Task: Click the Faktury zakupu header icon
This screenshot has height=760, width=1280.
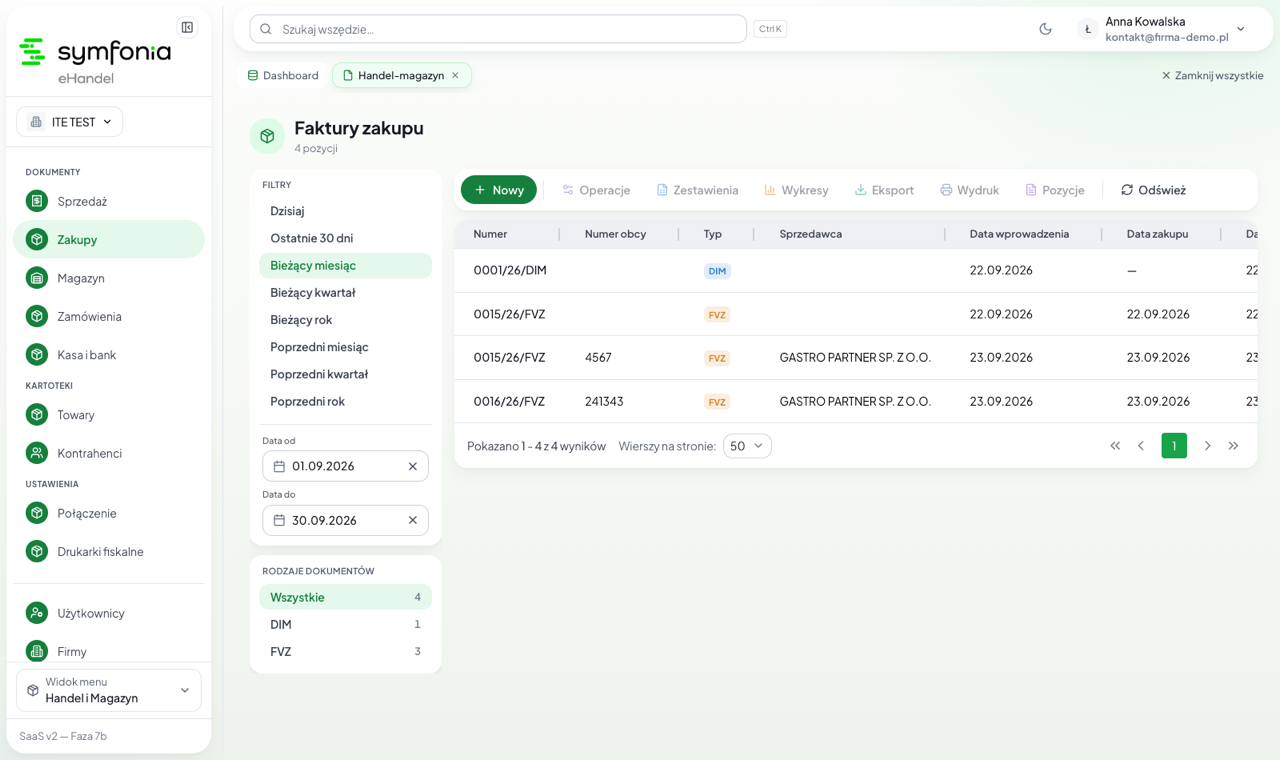Action: coord(267,136)
